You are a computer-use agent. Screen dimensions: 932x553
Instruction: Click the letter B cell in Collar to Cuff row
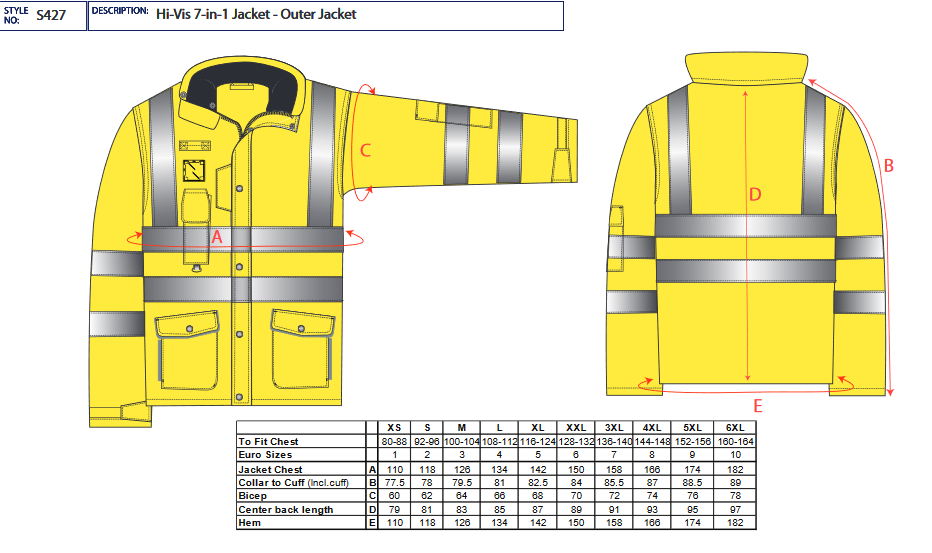click(372, 483)
